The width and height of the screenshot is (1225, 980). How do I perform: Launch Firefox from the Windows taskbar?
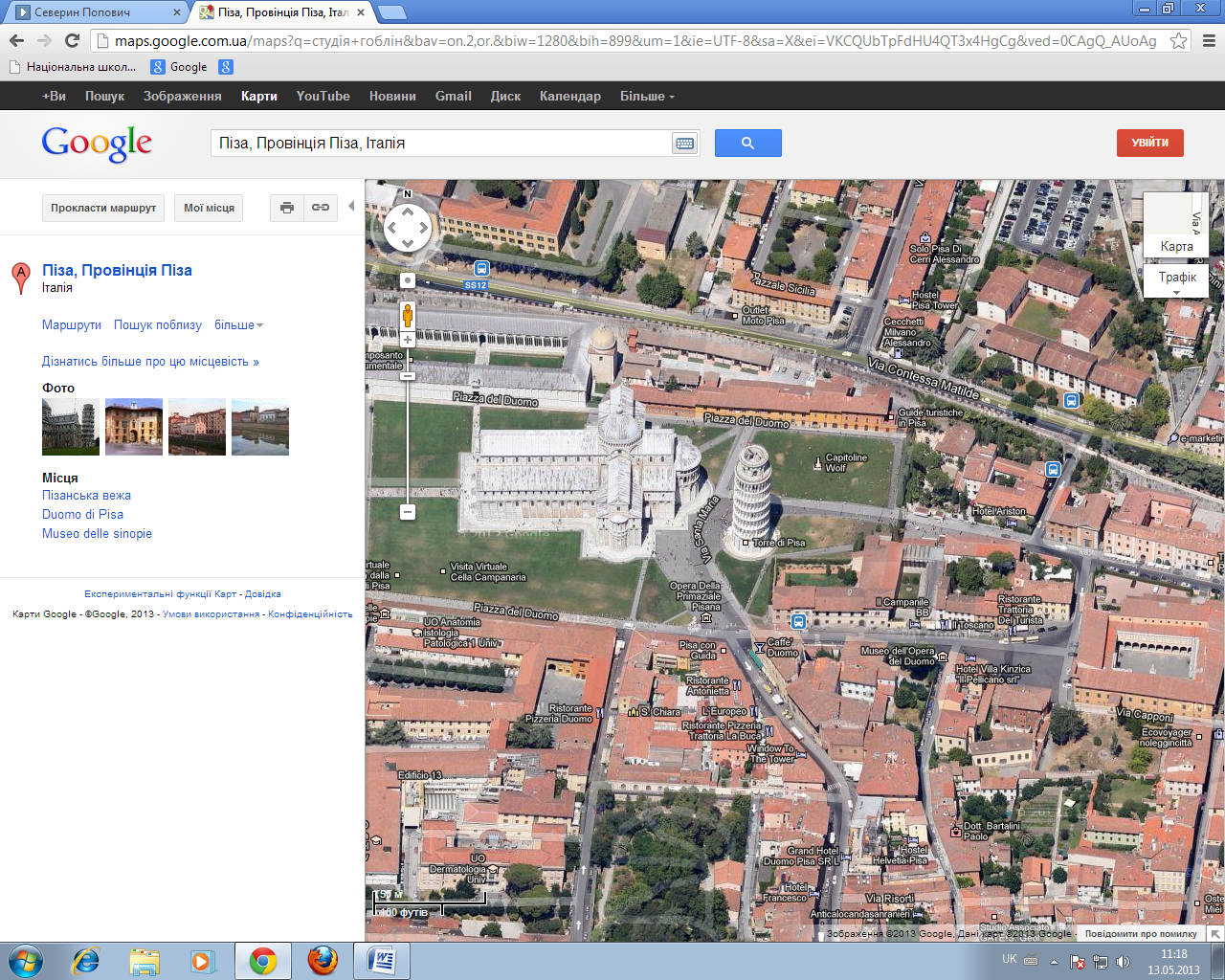point(323,960)
